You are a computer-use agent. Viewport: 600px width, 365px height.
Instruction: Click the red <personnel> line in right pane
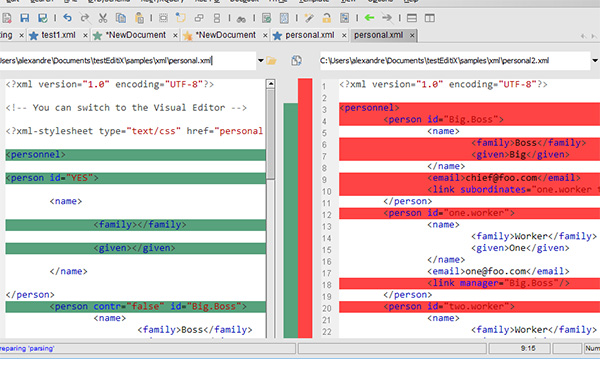click(x=470, y=108)
